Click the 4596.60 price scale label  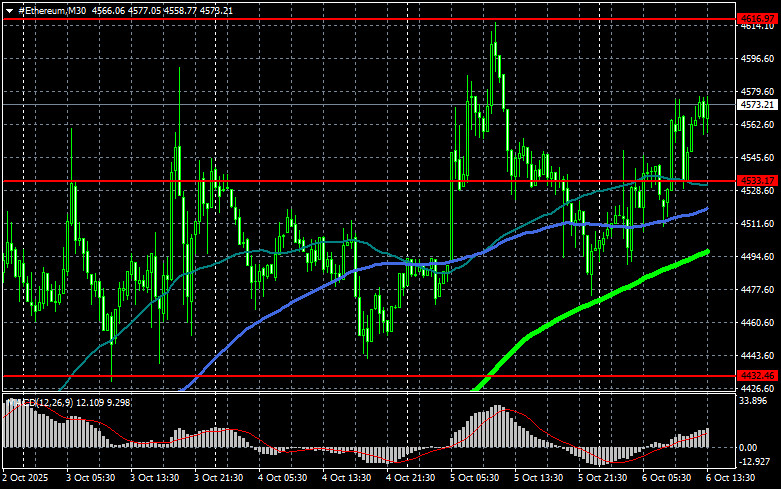pos(757,59)
